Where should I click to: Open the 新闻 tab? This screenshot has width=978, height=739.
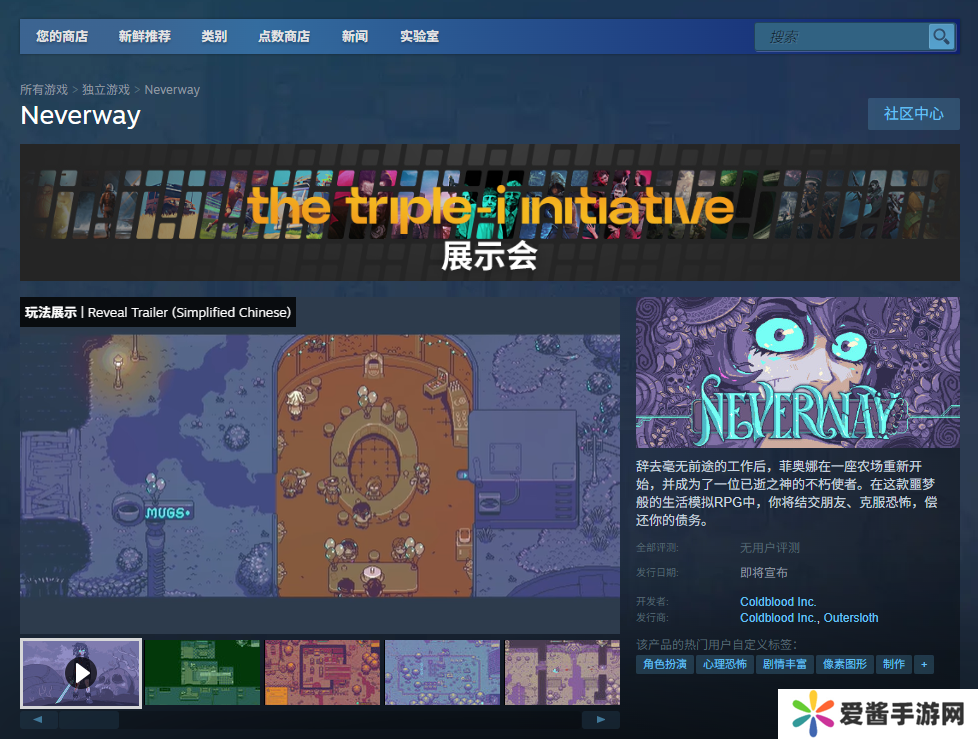[x=354, y=37]
